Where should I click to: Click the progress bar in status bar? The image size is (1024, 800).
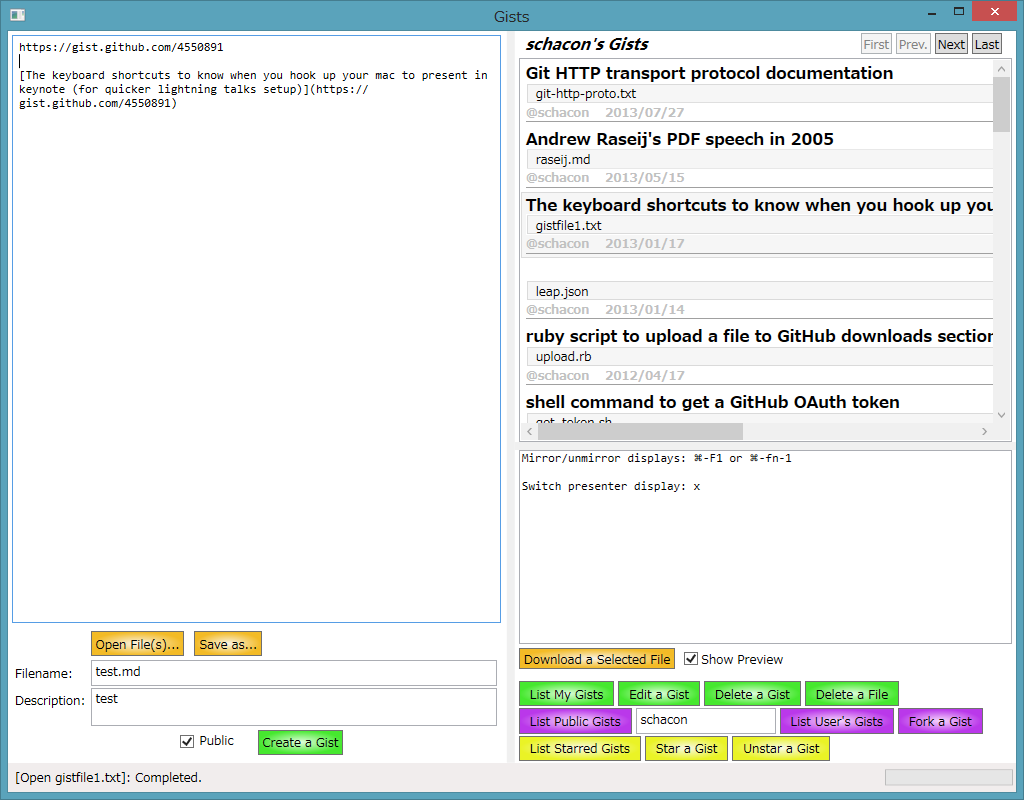coord(948,776)
